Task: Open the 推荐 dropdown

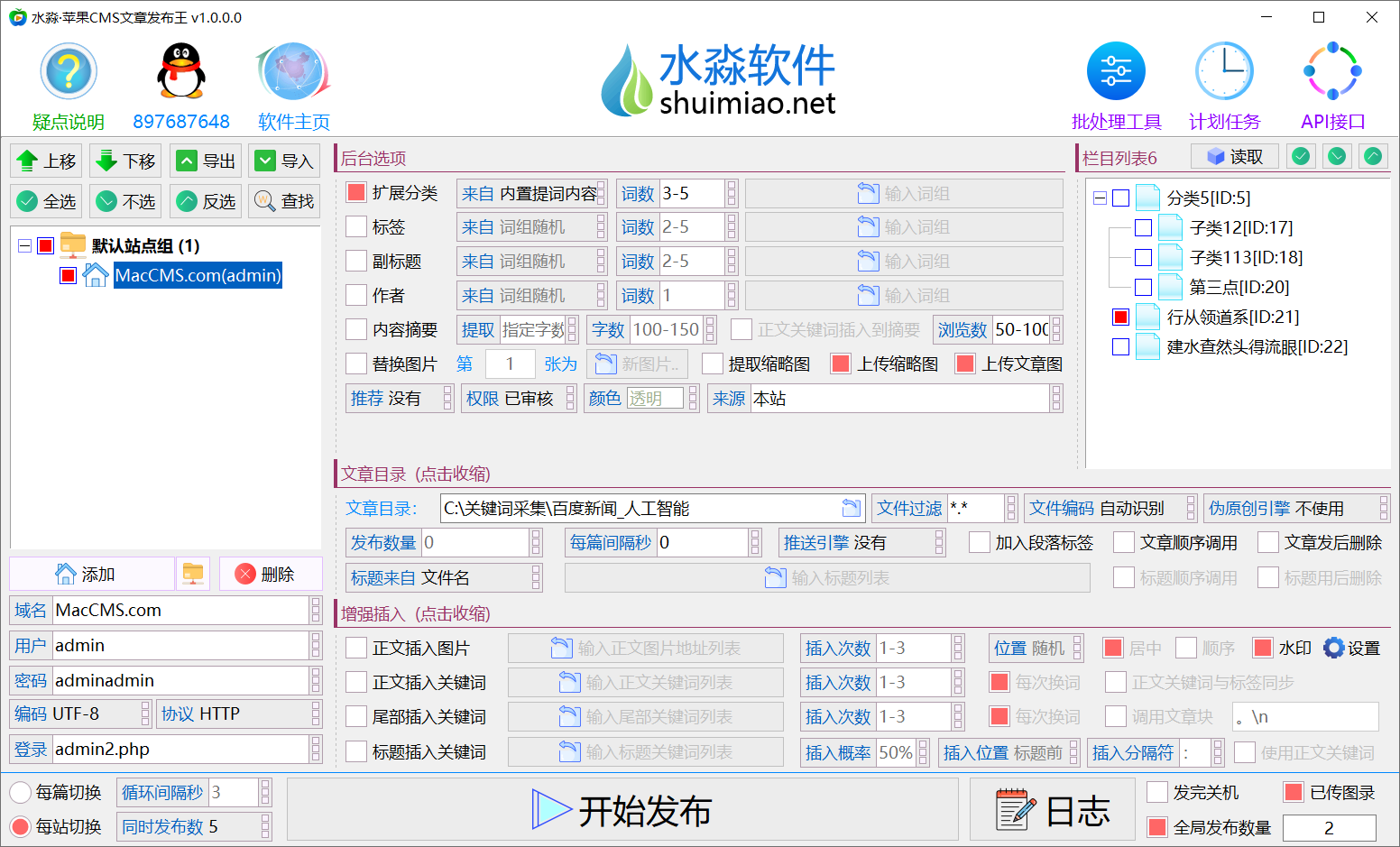Action: click(x=400, y=398)
